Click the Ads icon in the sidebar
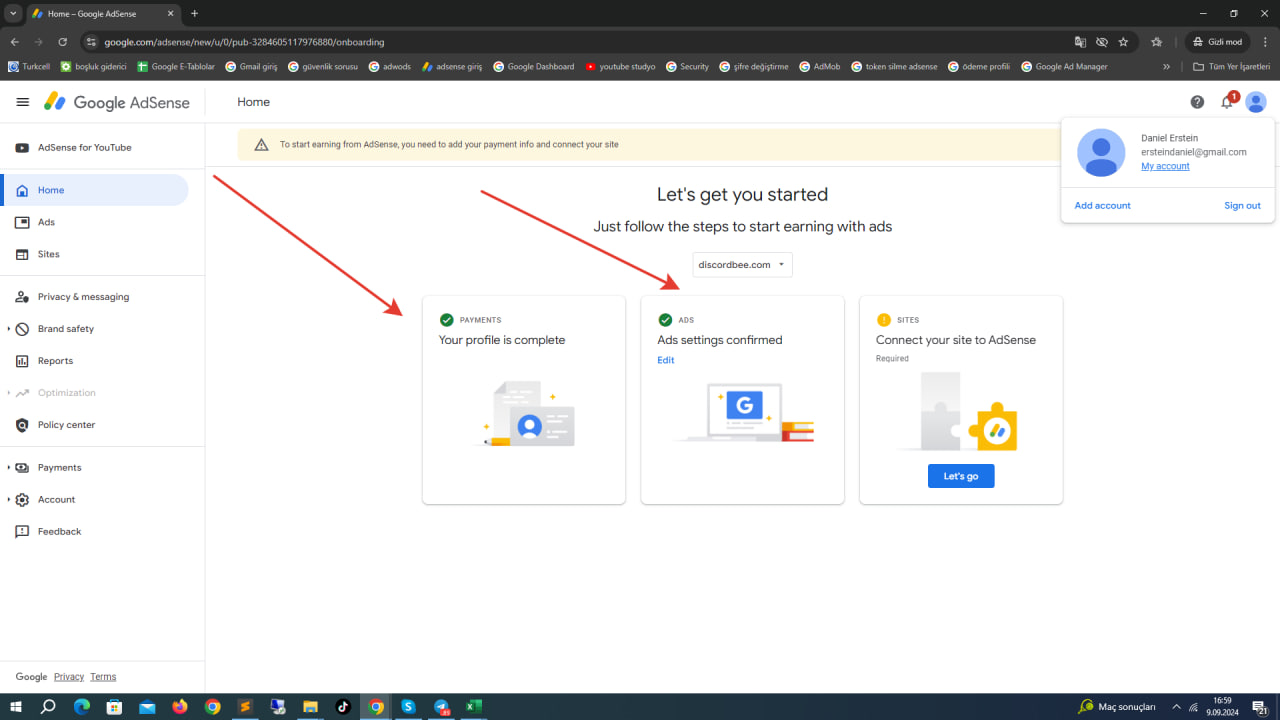1280x720 pixels. pyautogui.click(x=22, y=222)
